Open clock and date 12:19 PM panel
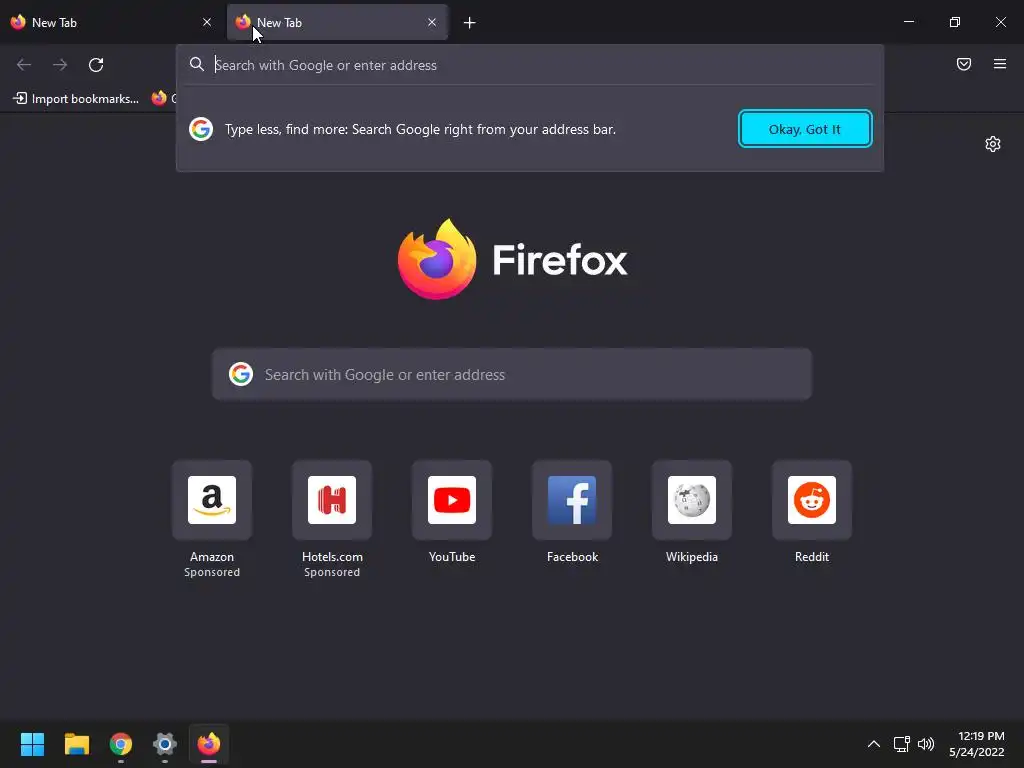The width and height of the screenshot is (1024, 768). (x=977, y=744)
